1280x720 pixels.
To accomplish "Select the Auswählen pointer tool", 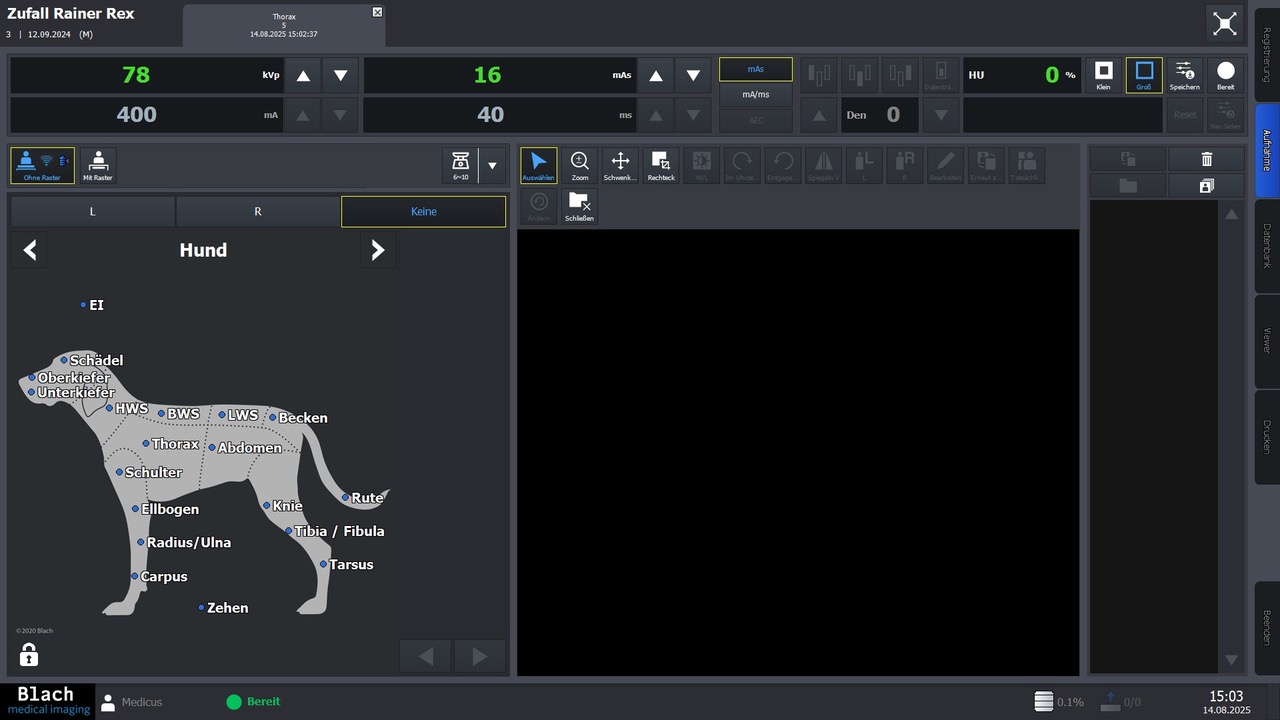I will tap(538, 165).
